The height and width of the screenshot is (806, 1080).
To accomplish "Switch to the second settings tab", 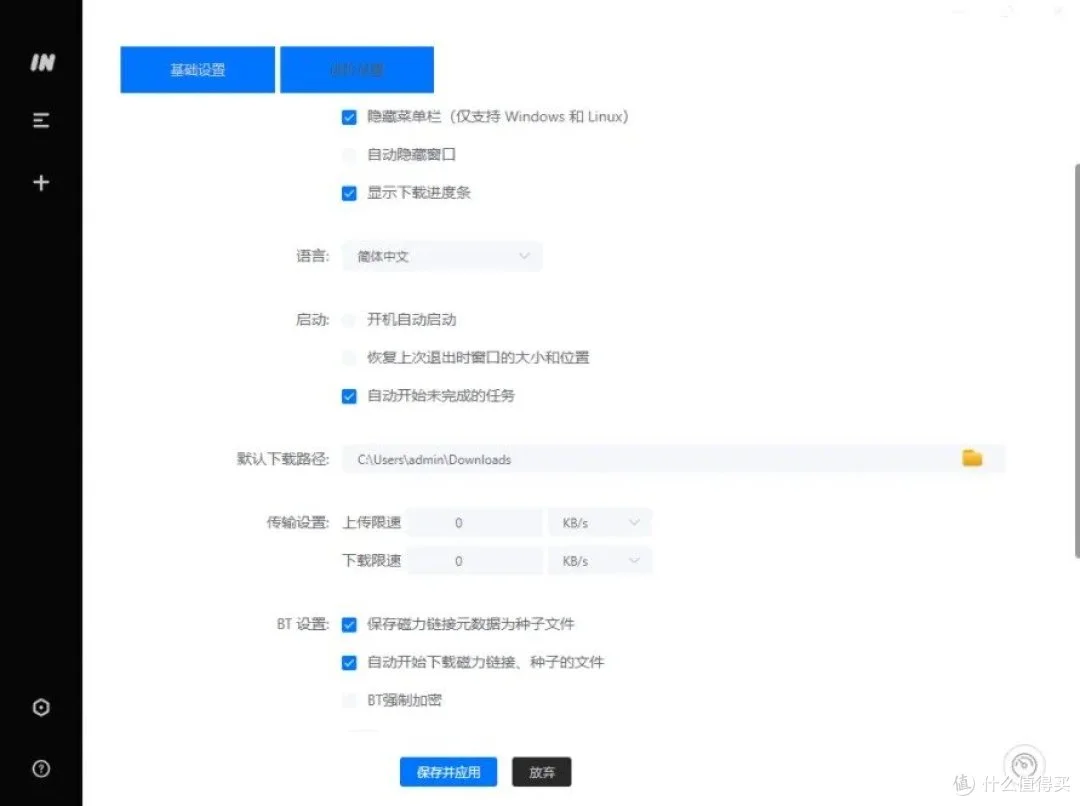I will [x=357, y=70].
